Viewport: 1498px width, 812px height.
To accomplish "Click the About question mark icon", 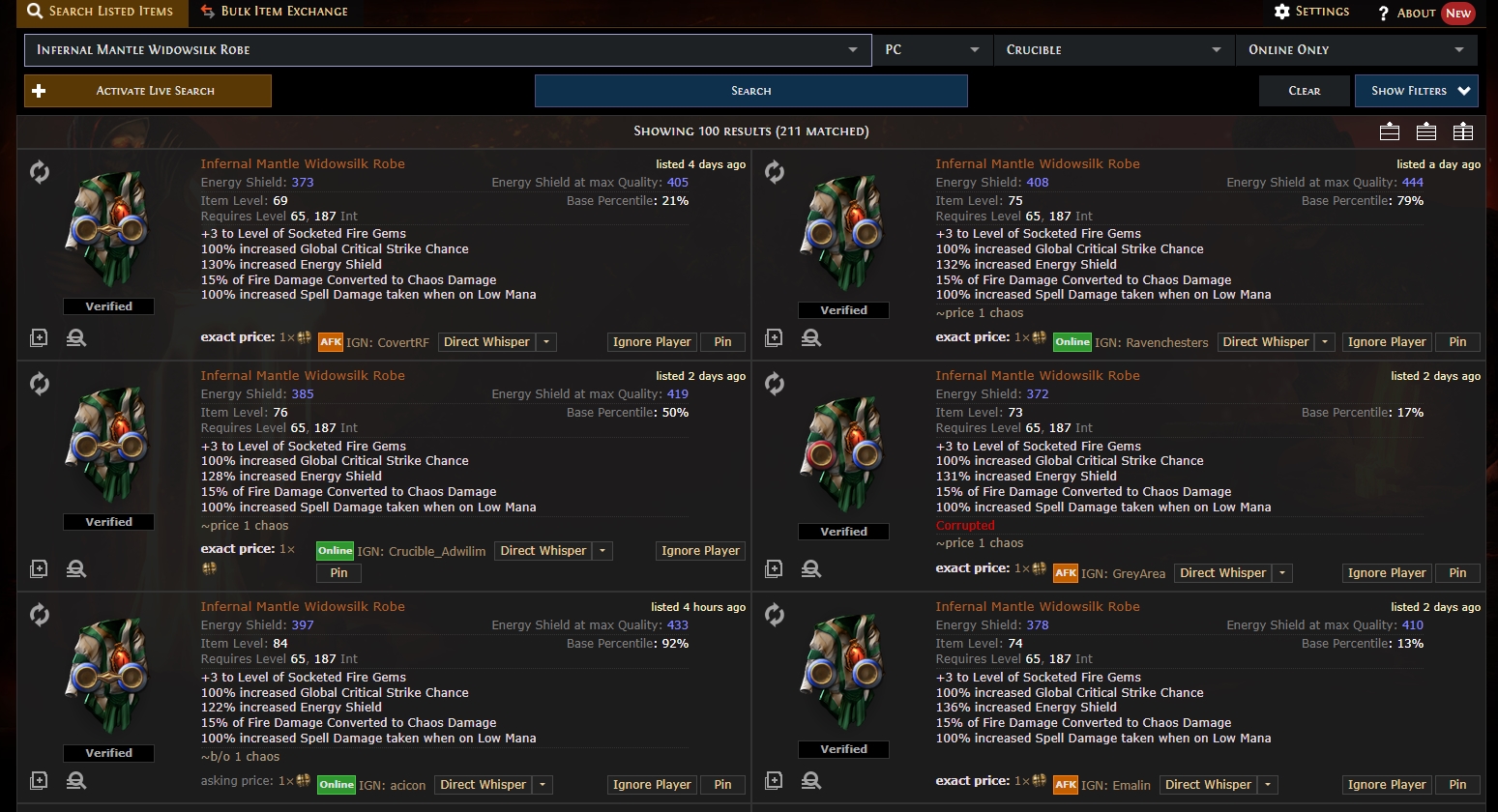I will point(1383,13).
